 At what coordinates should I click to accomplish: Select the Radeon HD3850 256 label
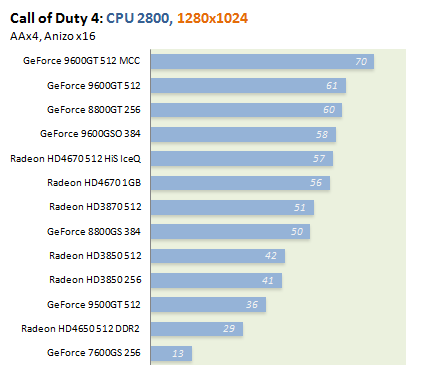[x=95, y=280]
